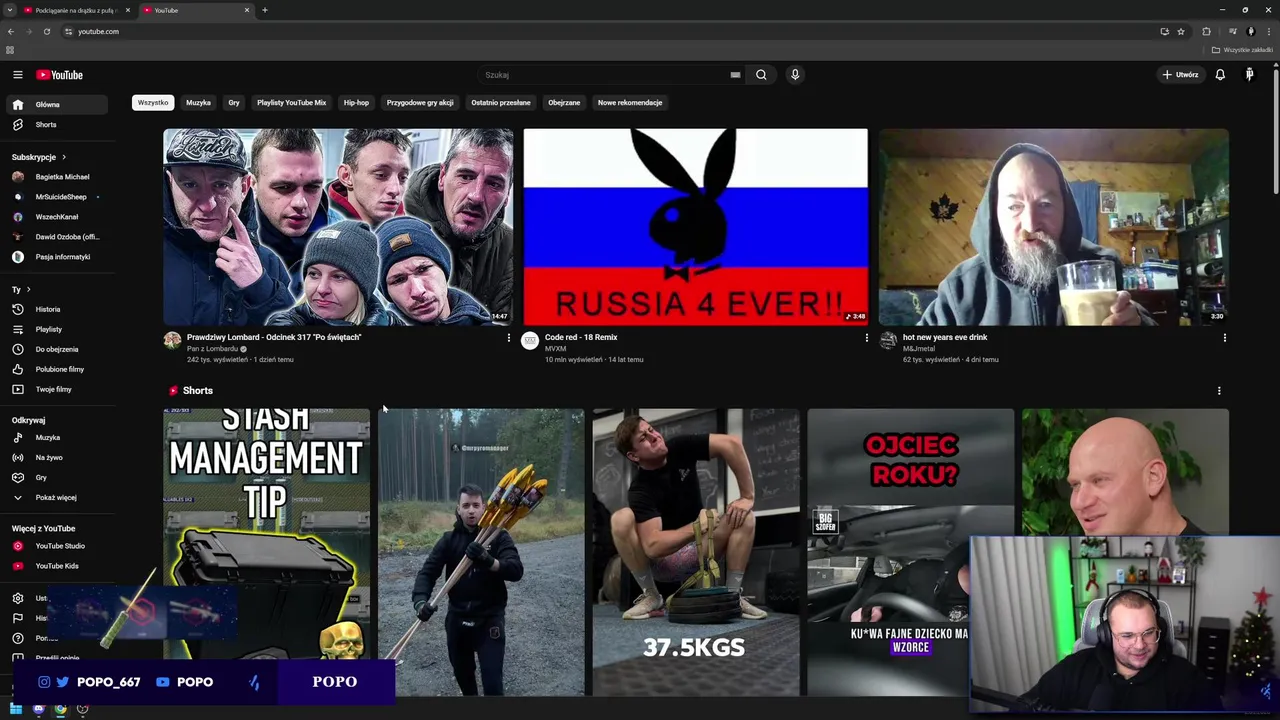Open YouTube Kids link
1280x720 pixels.
tap(57, 566)
